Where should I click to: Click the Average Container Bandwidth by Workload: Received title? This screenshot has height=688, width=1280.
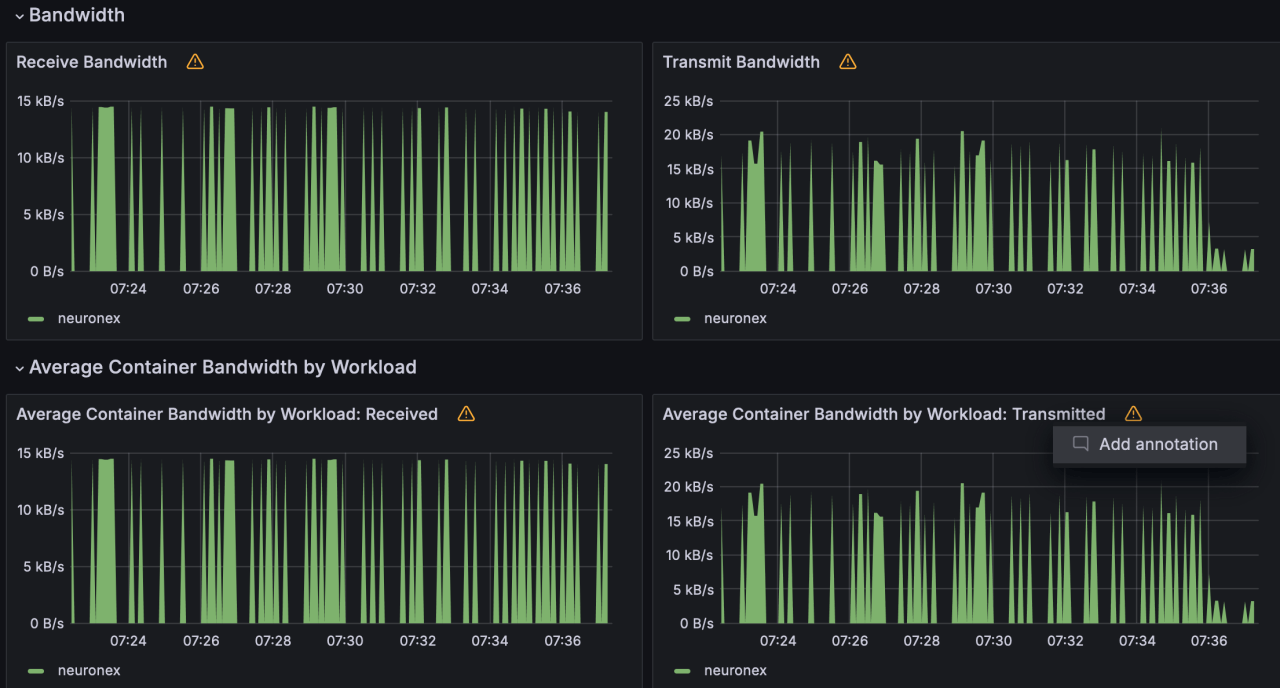click(x=227, y=414)
